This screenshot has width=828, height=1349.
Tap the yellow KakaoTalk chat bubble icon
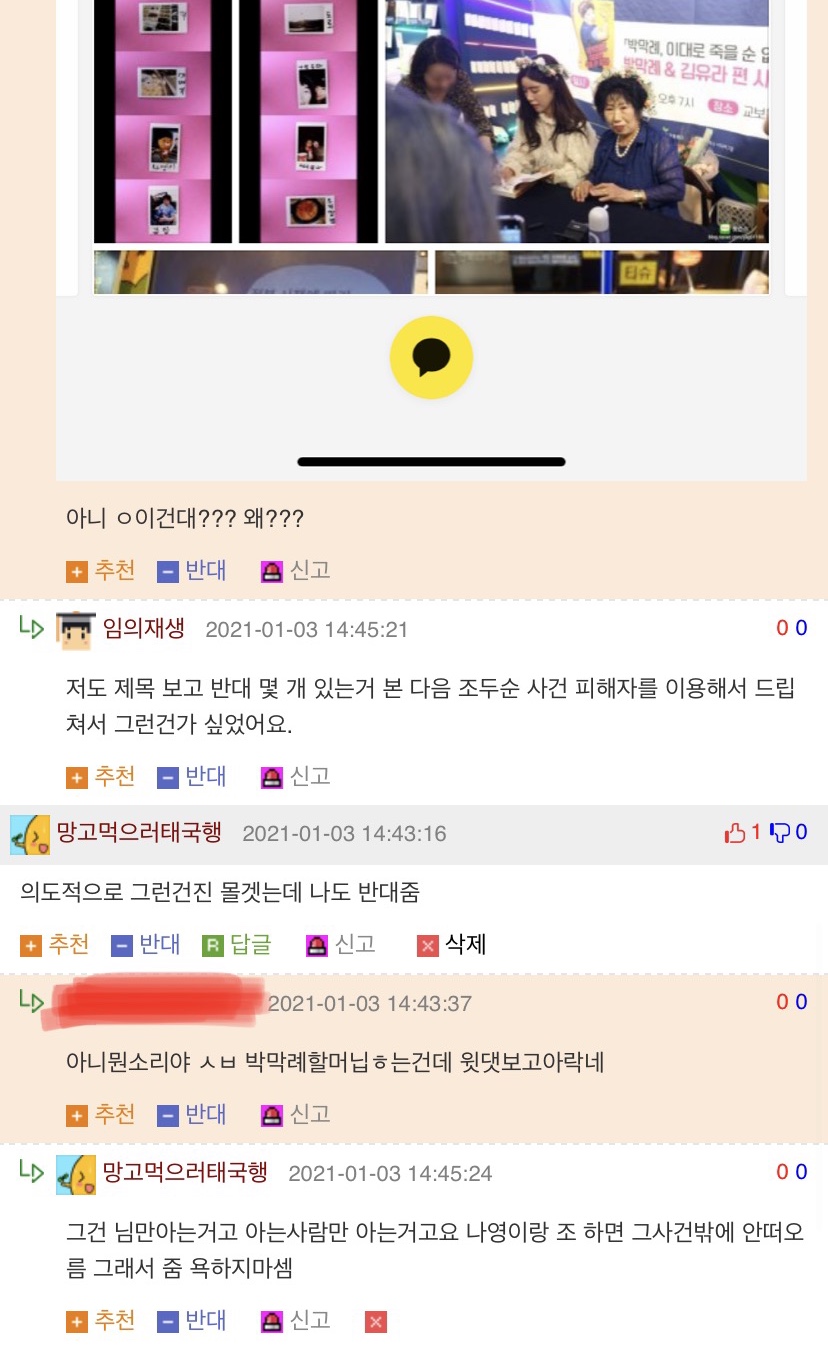(431, 357)
